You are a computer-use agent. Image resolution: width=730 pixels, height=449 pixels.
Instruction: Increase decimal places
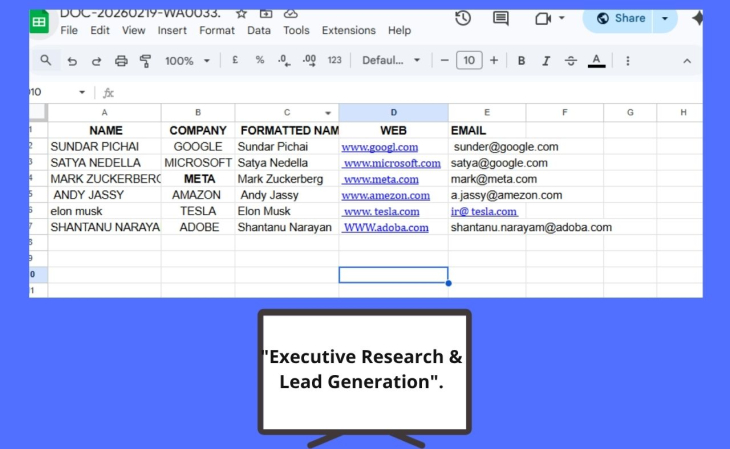click(x=309, y=61)
